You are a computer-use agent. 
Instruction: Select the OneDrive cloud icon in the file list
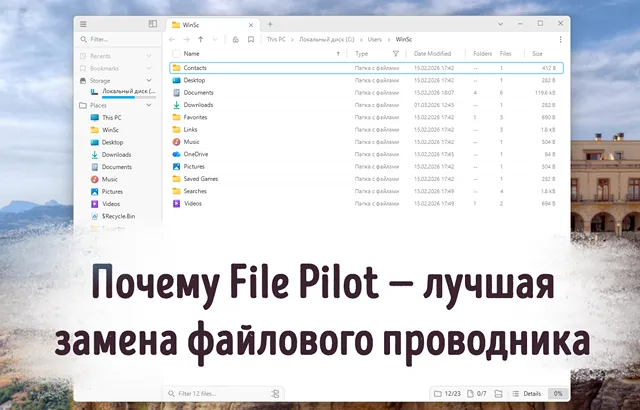(176, 154)
